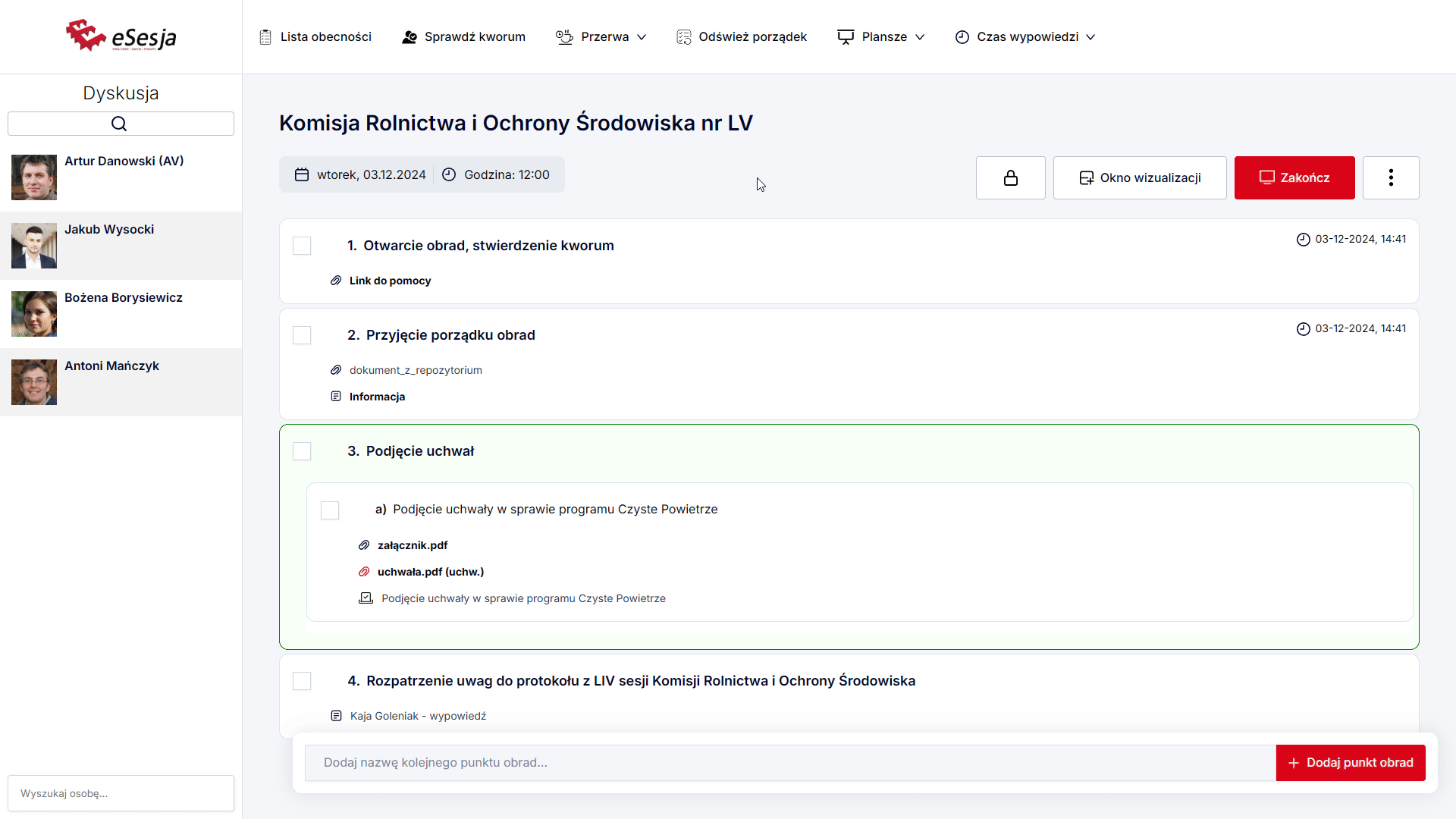Screen dimensions: 1456x819
Task: Tick checkbox for sub-item a) Czyste Powietrze
Action: click(x=330, y=510)
